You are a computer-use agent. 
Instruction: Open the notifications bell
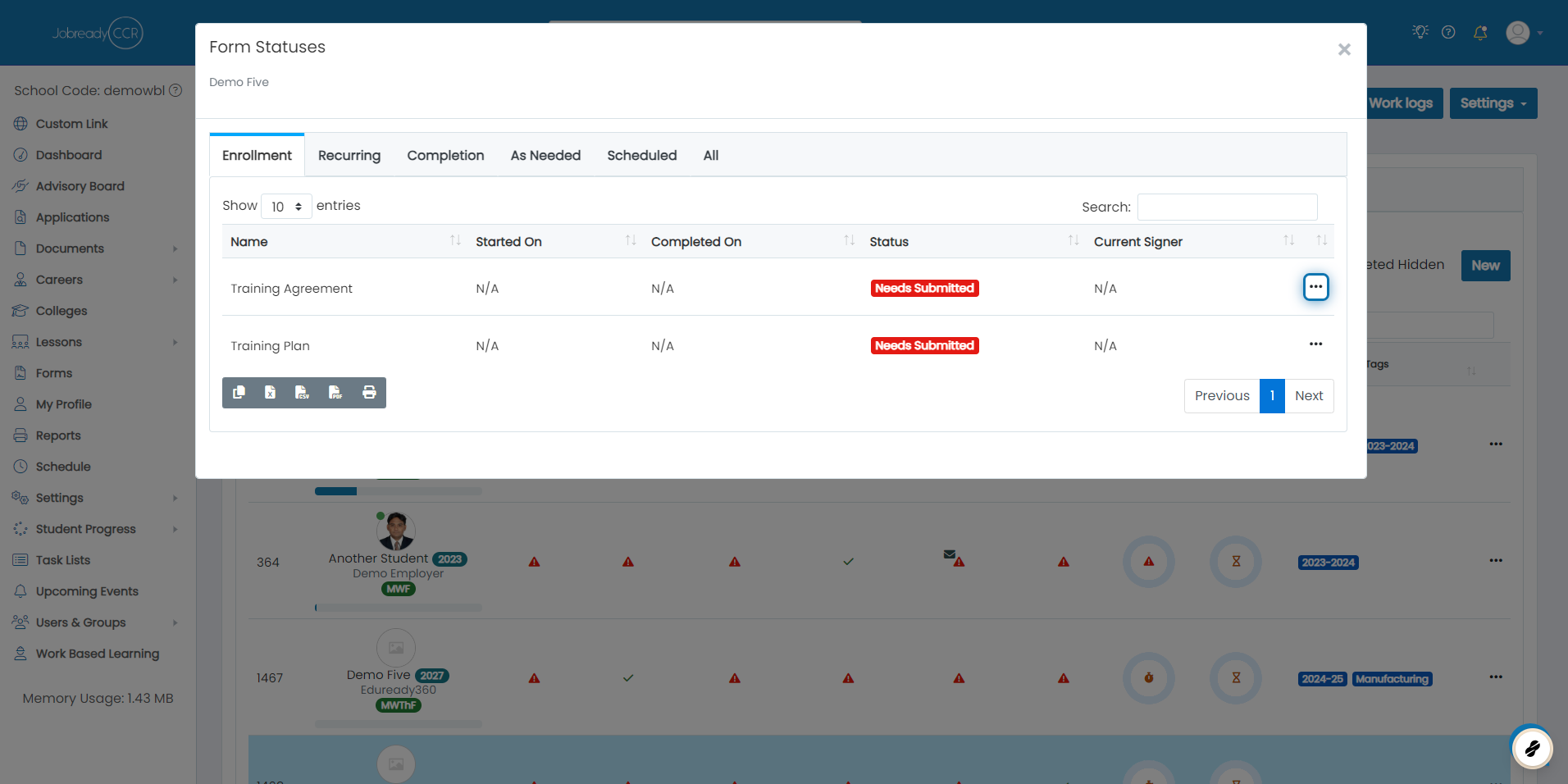click(1480, 33)
